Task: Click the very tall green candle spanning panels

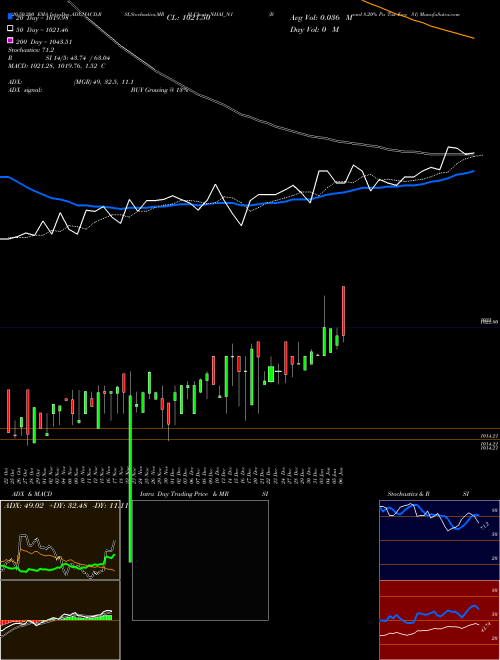Action: coord(130,479)
